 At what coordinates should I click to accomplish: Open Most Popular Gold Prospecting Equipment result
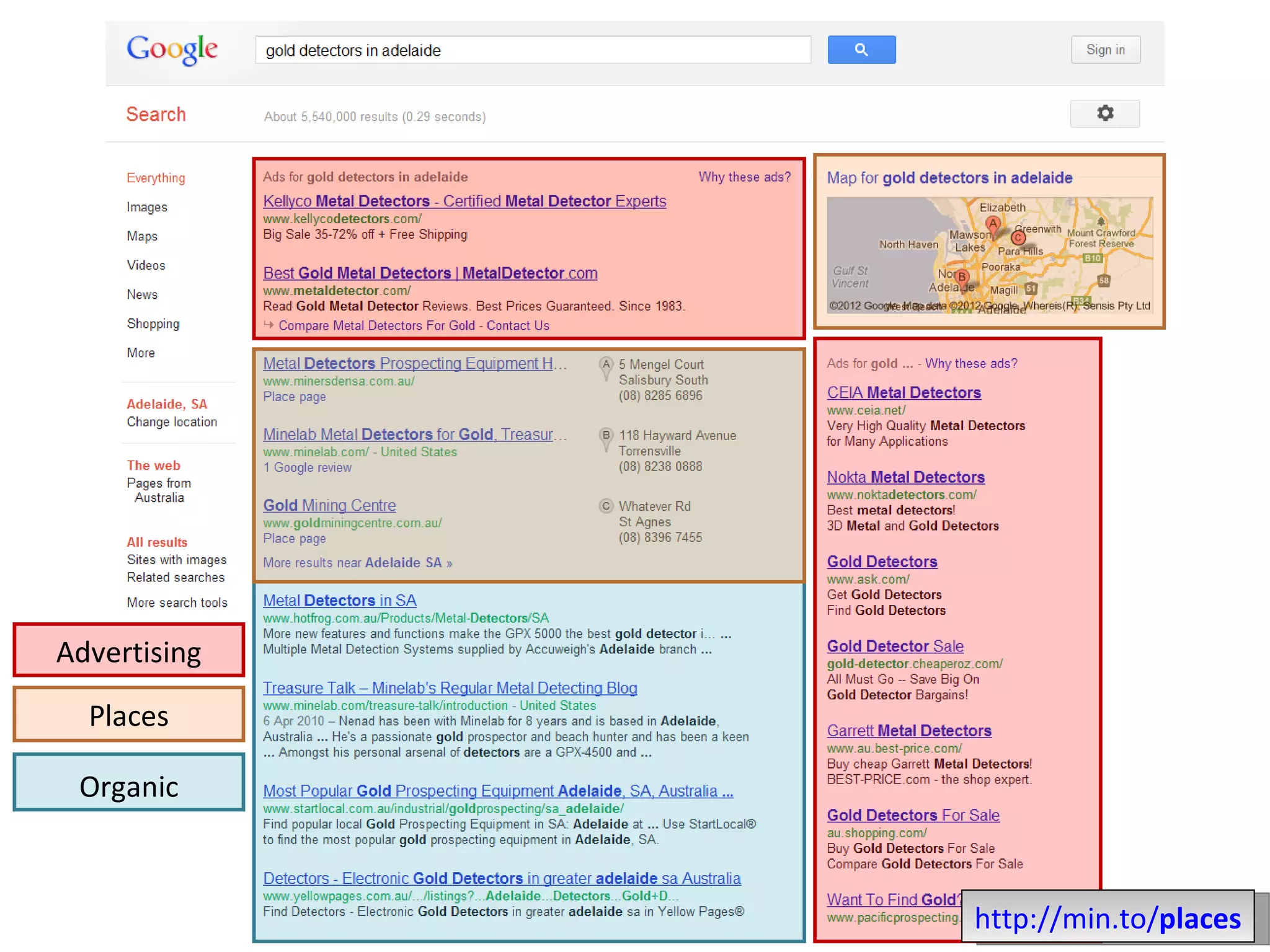(498, 791)
